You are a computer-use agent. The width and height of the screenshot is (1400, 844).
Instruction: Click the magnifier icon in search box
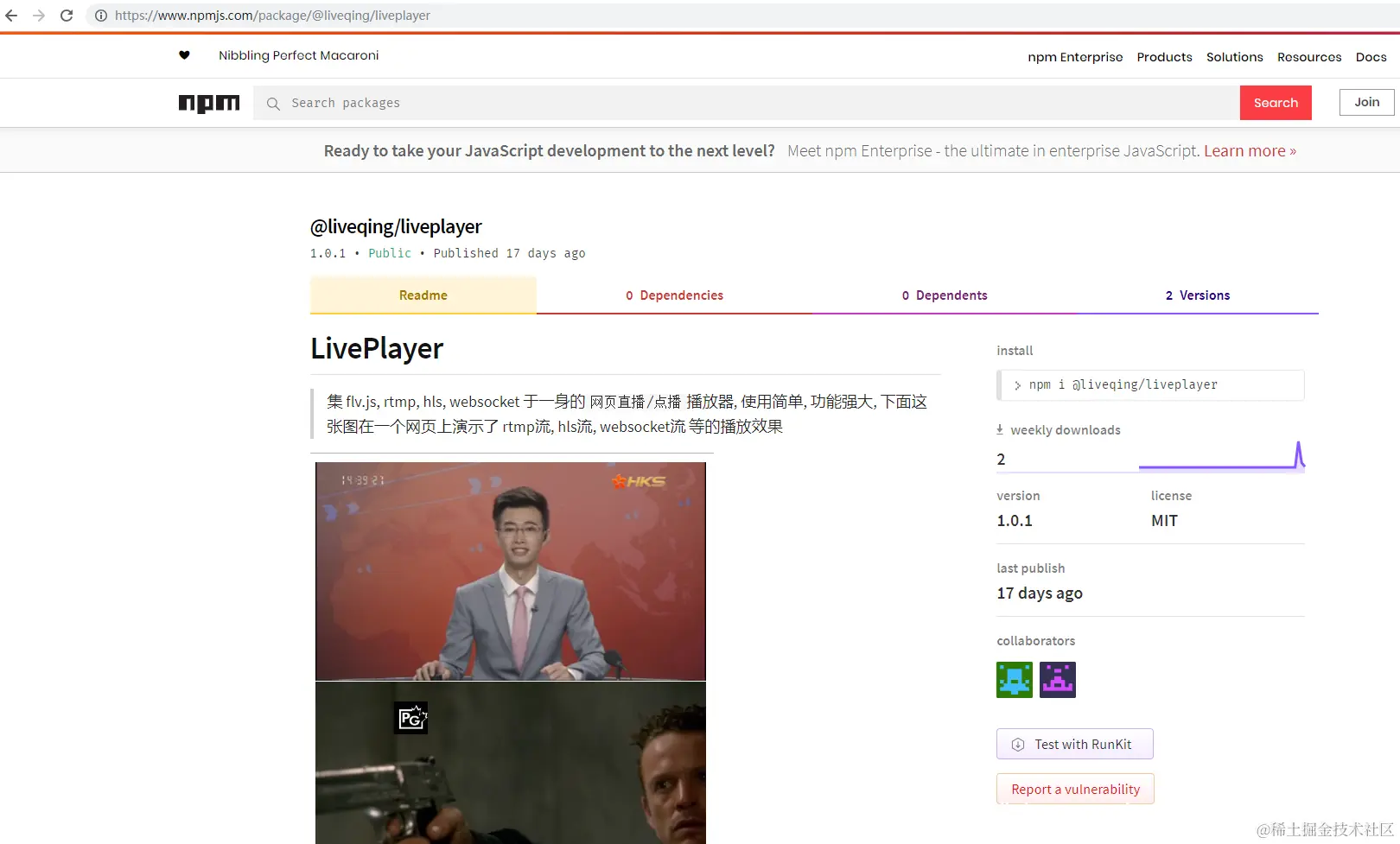[x=273, y=104]
